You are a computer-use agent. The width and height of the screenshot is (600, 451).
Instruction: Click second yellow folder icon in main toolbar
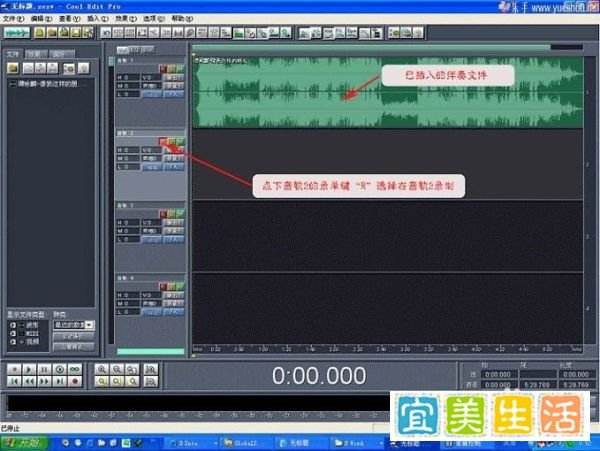point(52,33)
